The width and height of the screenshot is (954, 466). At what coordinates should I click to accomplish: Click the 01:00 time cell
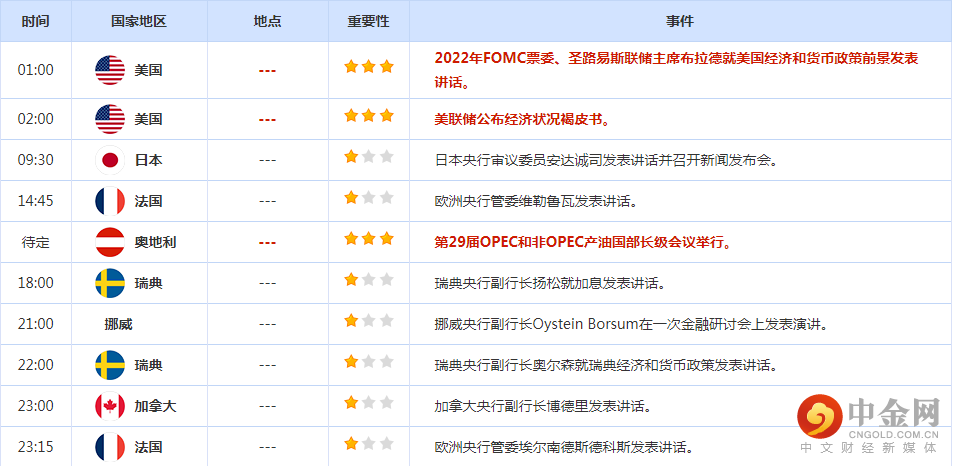tap(36, 70)
